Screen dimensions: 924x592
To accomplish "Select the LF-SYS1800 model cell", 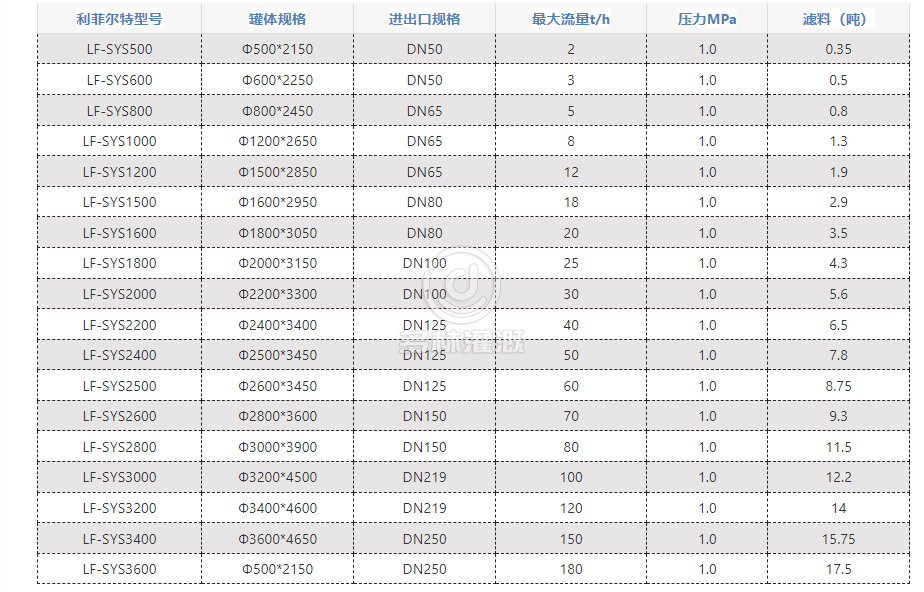I will pyautogui.click(x=119, y=263).
